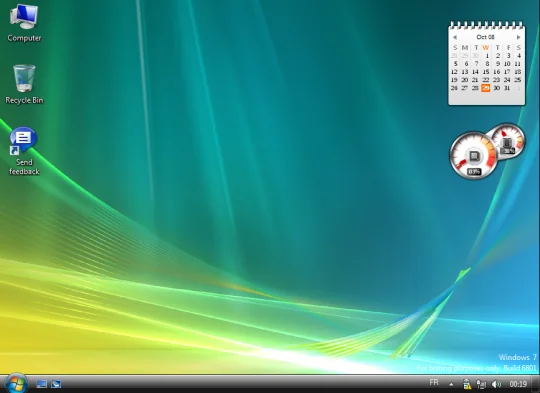
Task: Open the Computer desktop icon
Action: pos(24,23)
